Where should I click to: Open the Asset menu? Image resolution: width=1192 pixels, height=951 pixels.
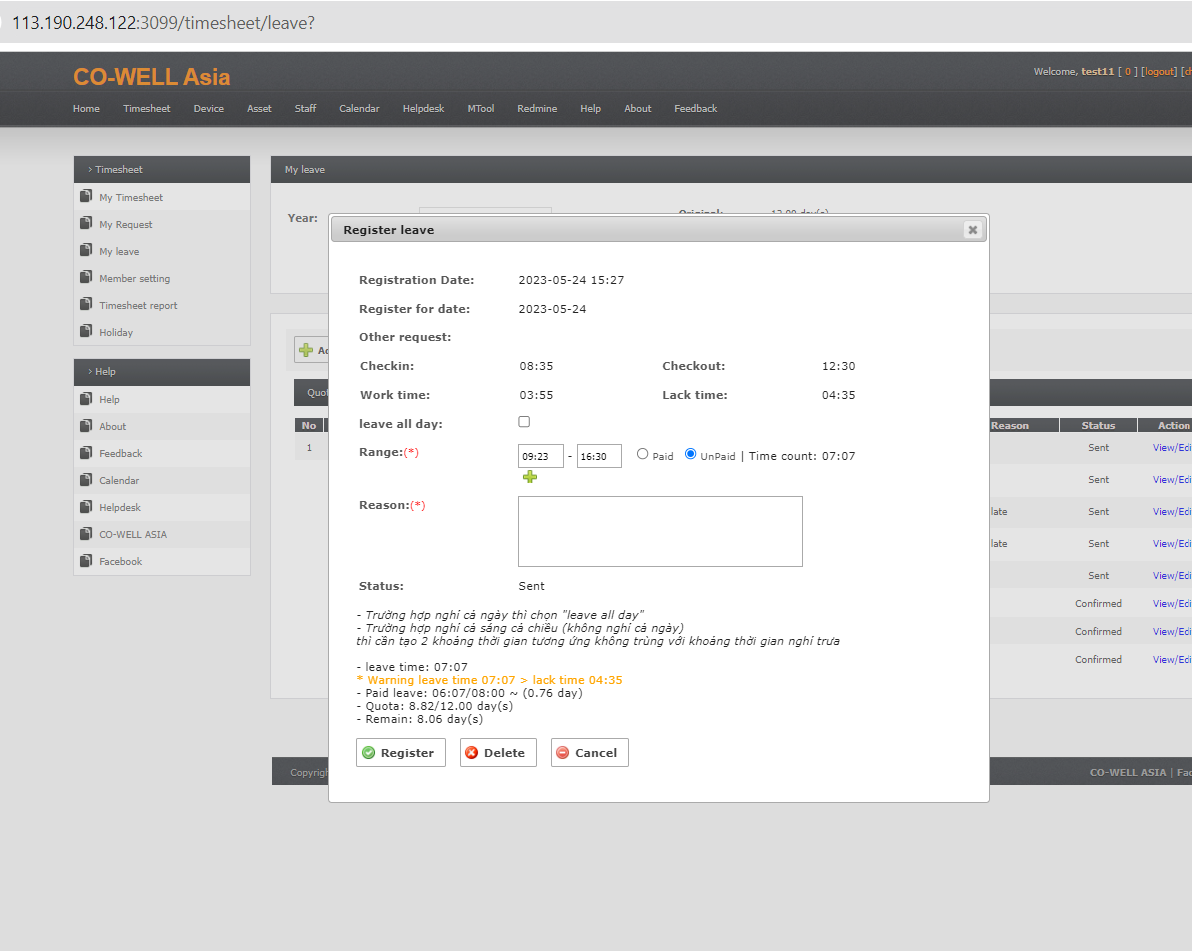pos(259,109)
